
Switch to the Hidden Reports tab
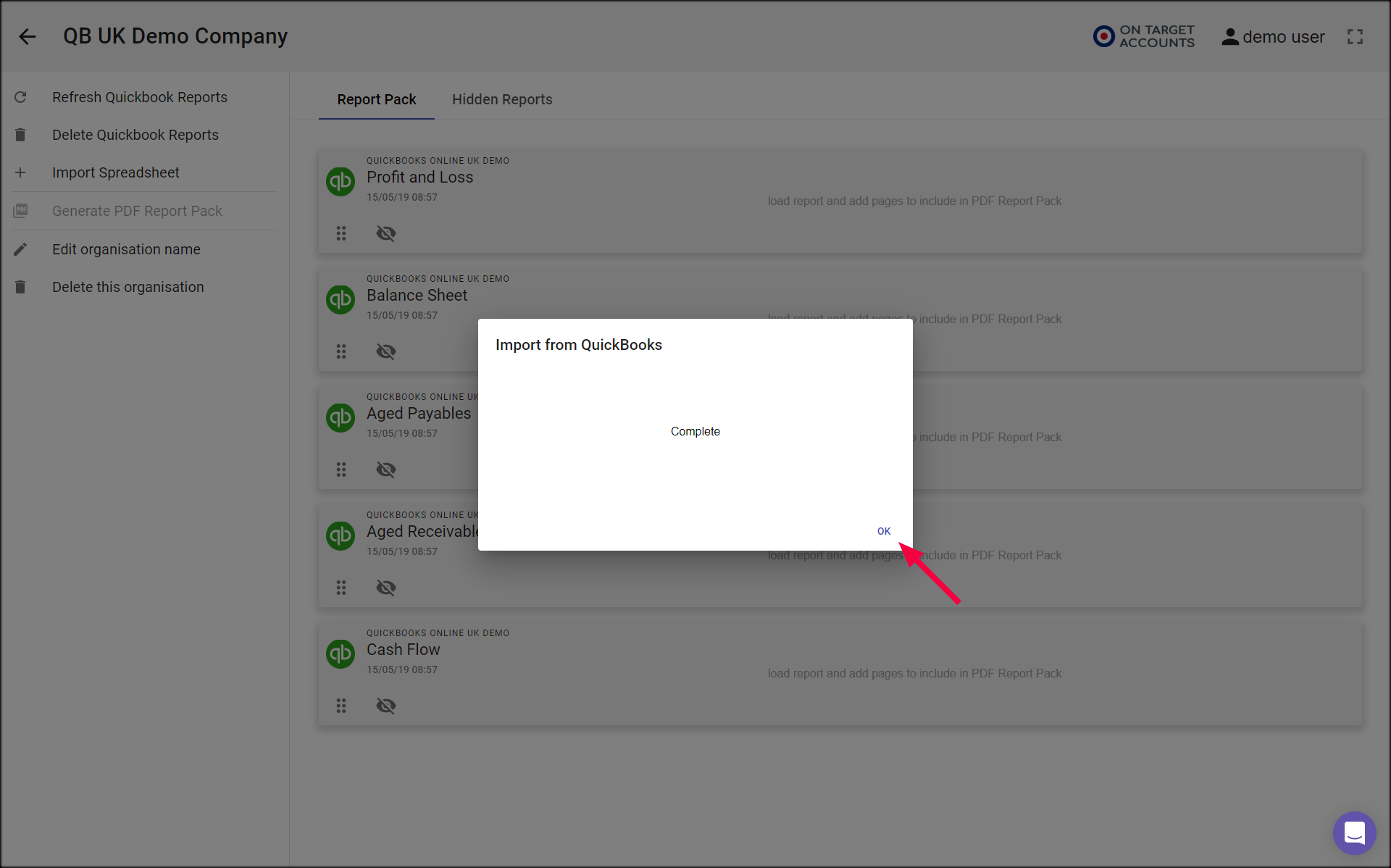(502, 99)
